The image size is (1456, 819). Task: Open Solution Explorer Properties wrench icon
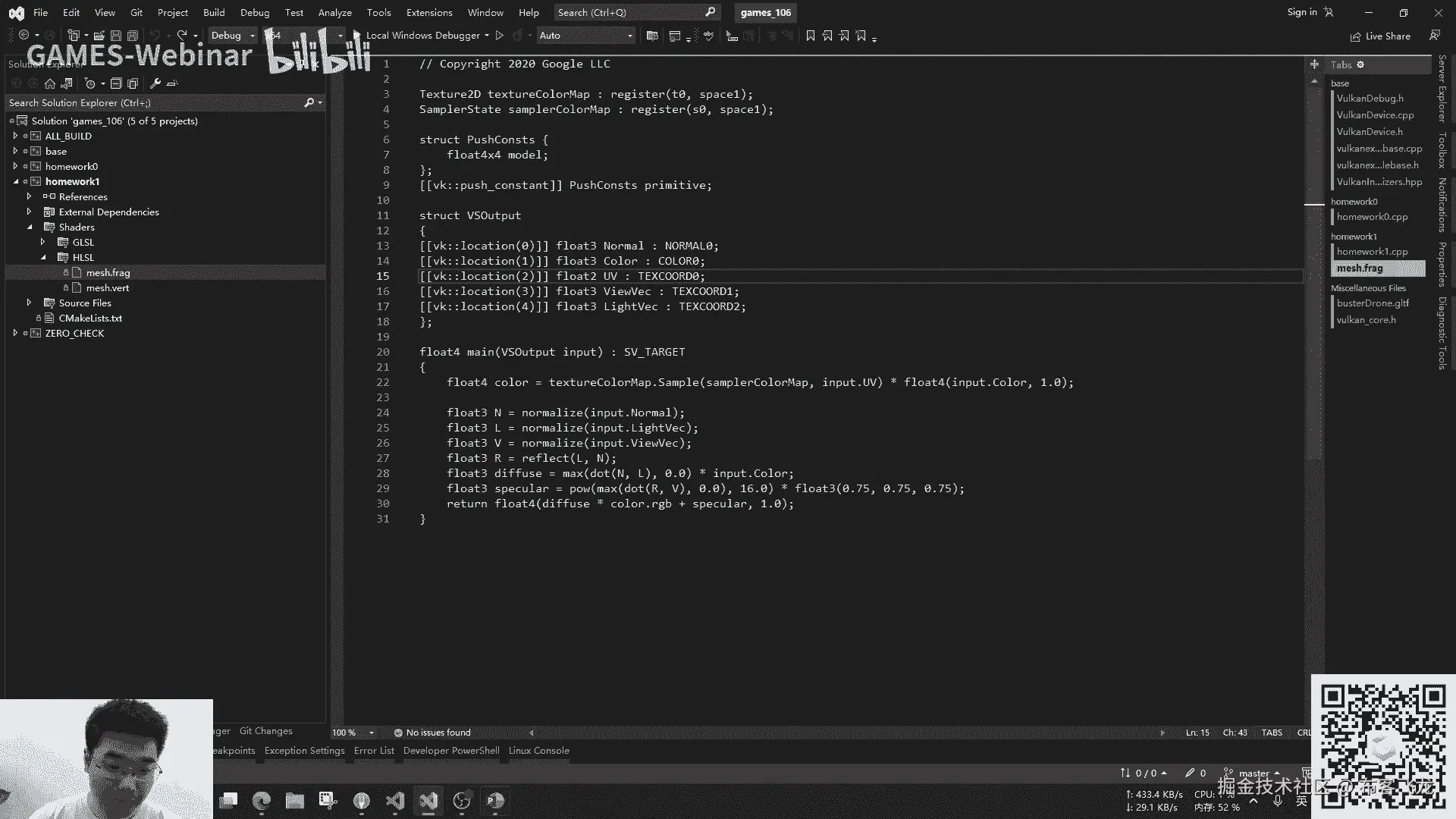pos(155,83)
